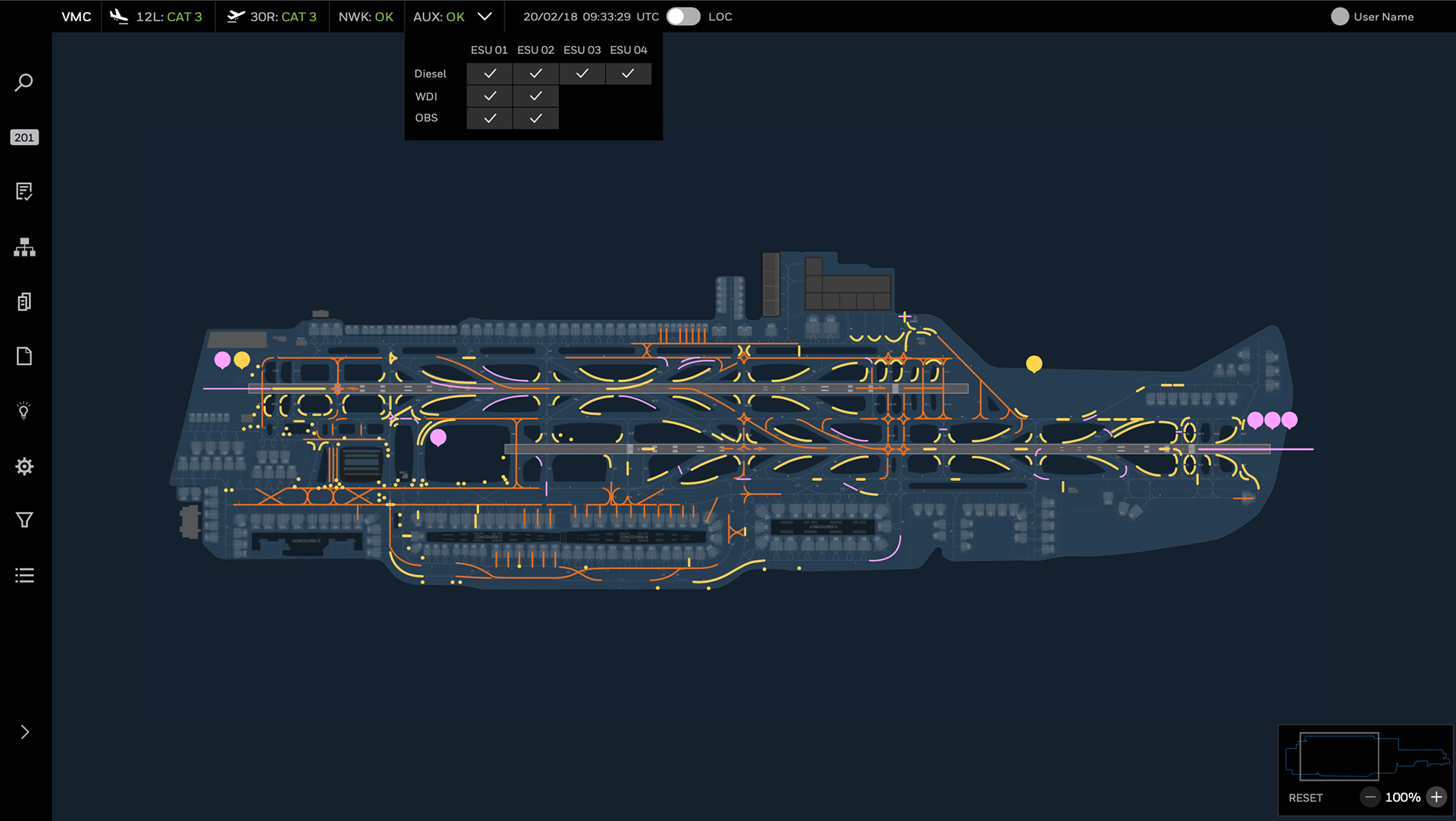The height and width of the screenshot is (821, 1456).
Task: Toggle OBS checkmark for ESU 01
Action: 490,118
